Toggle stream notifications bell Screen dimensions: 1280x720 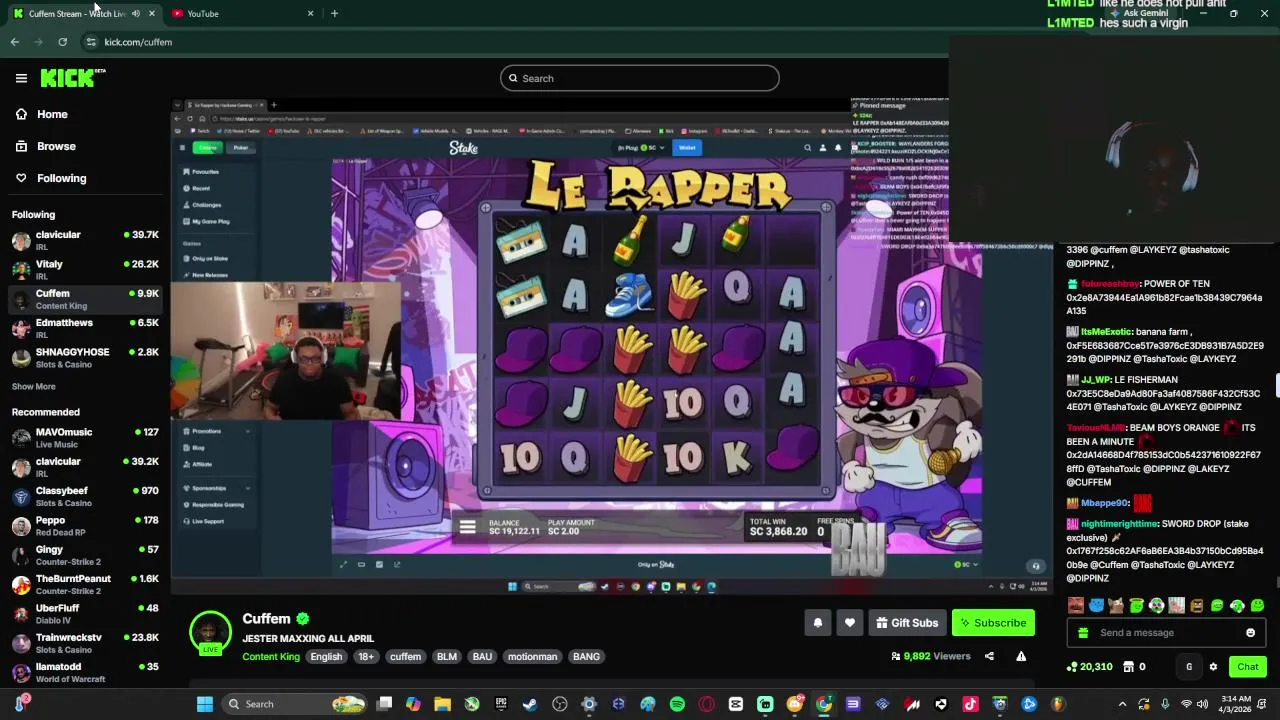pos(818,623)
